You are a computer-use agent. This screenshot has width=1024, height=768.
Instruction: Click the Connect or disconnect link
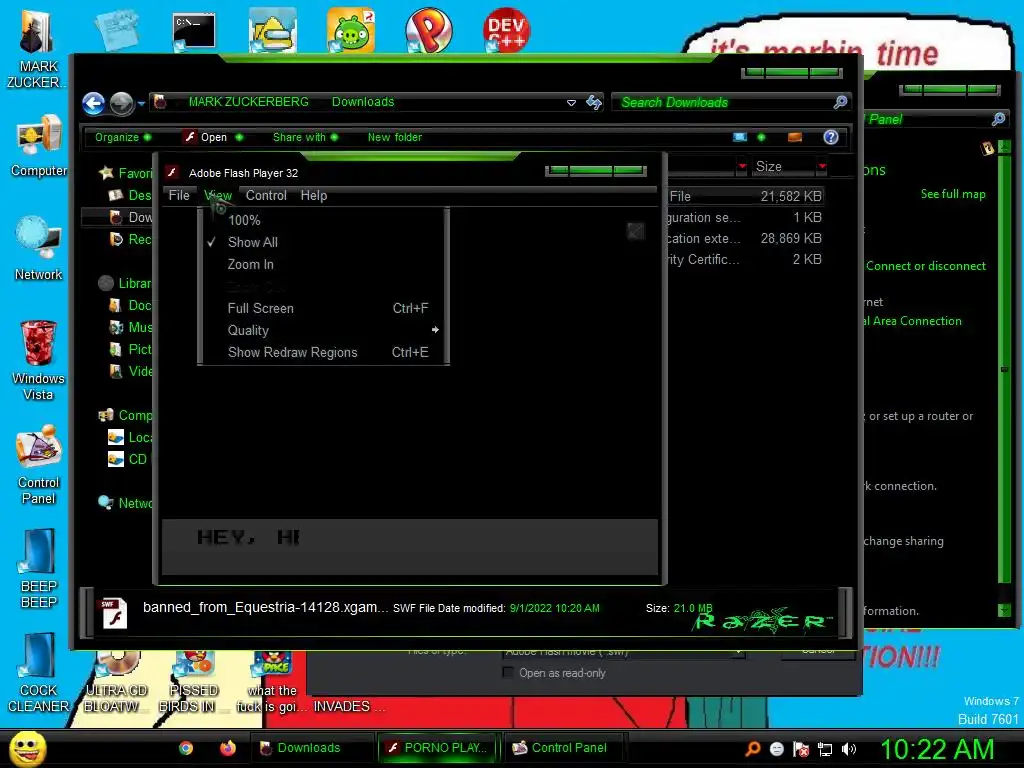[x=925, y=266]
